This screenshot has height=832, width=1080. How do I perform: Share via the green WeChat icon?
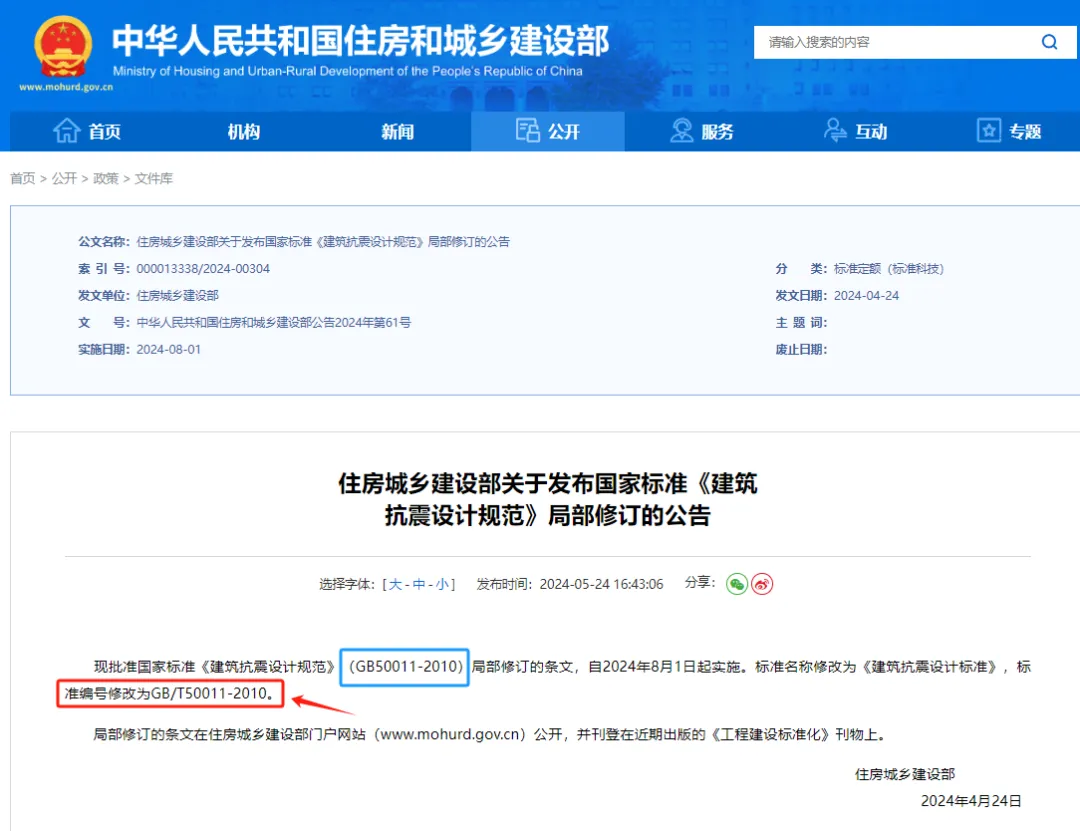tap(736, 584)
